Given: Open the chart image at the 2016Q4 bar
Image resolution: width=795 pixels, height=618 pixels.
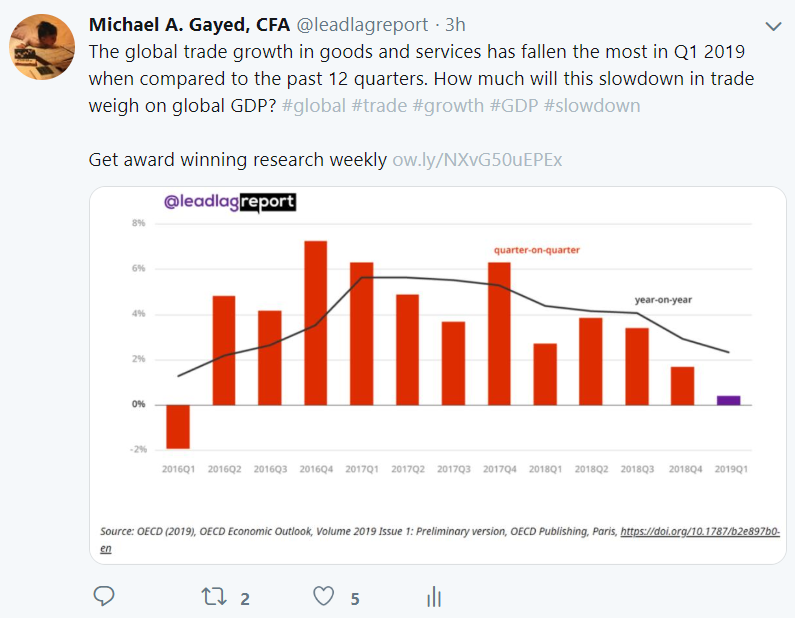Looking at the screenshot, I should 315,322.
